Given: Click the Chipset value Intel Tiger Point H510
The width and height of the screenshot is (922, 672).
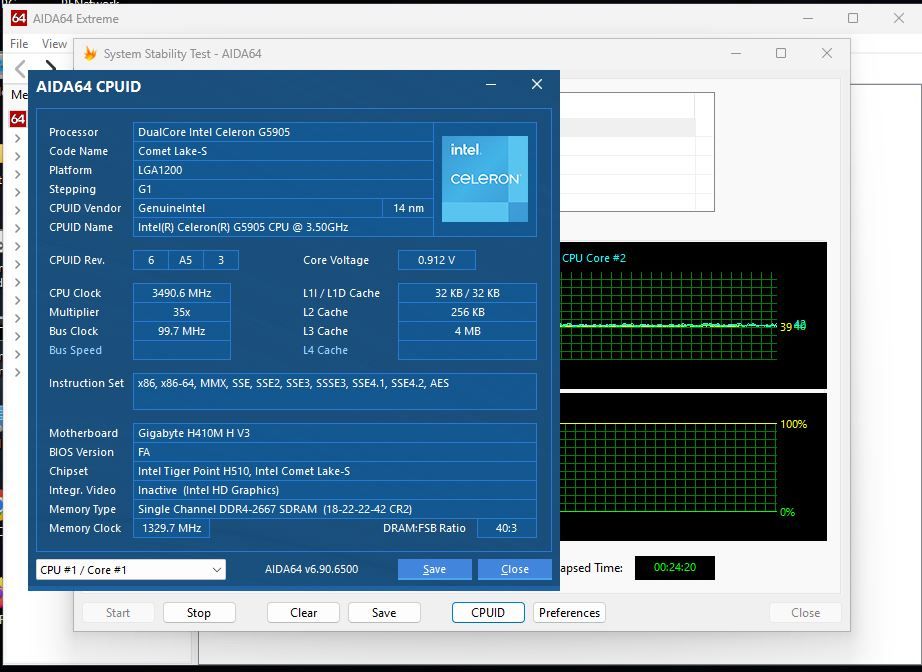Looking at the screenshot, I should coord(335,471).
